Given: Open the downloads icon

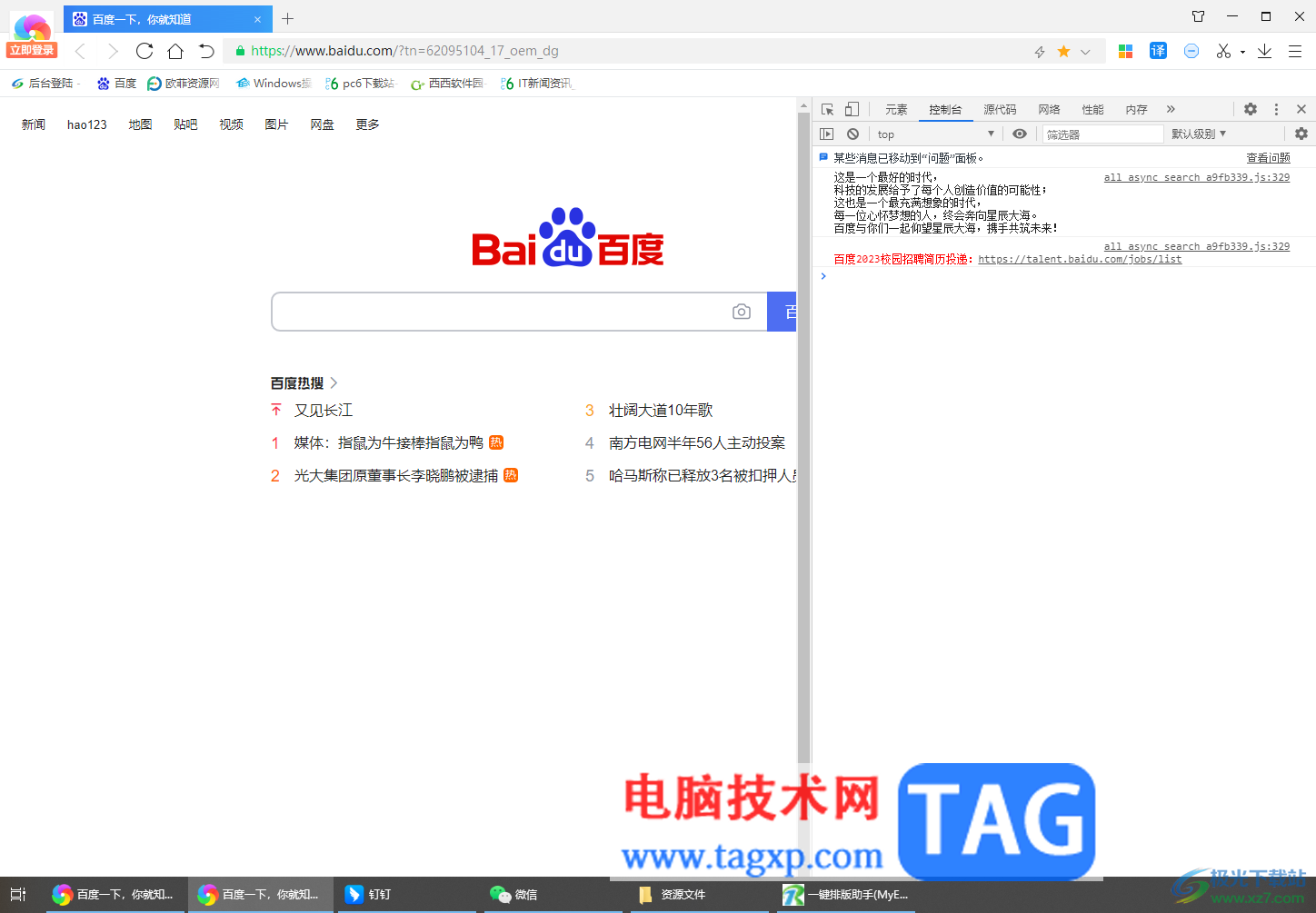Looking at the screenshot, I should click(x=1264, y=51).
